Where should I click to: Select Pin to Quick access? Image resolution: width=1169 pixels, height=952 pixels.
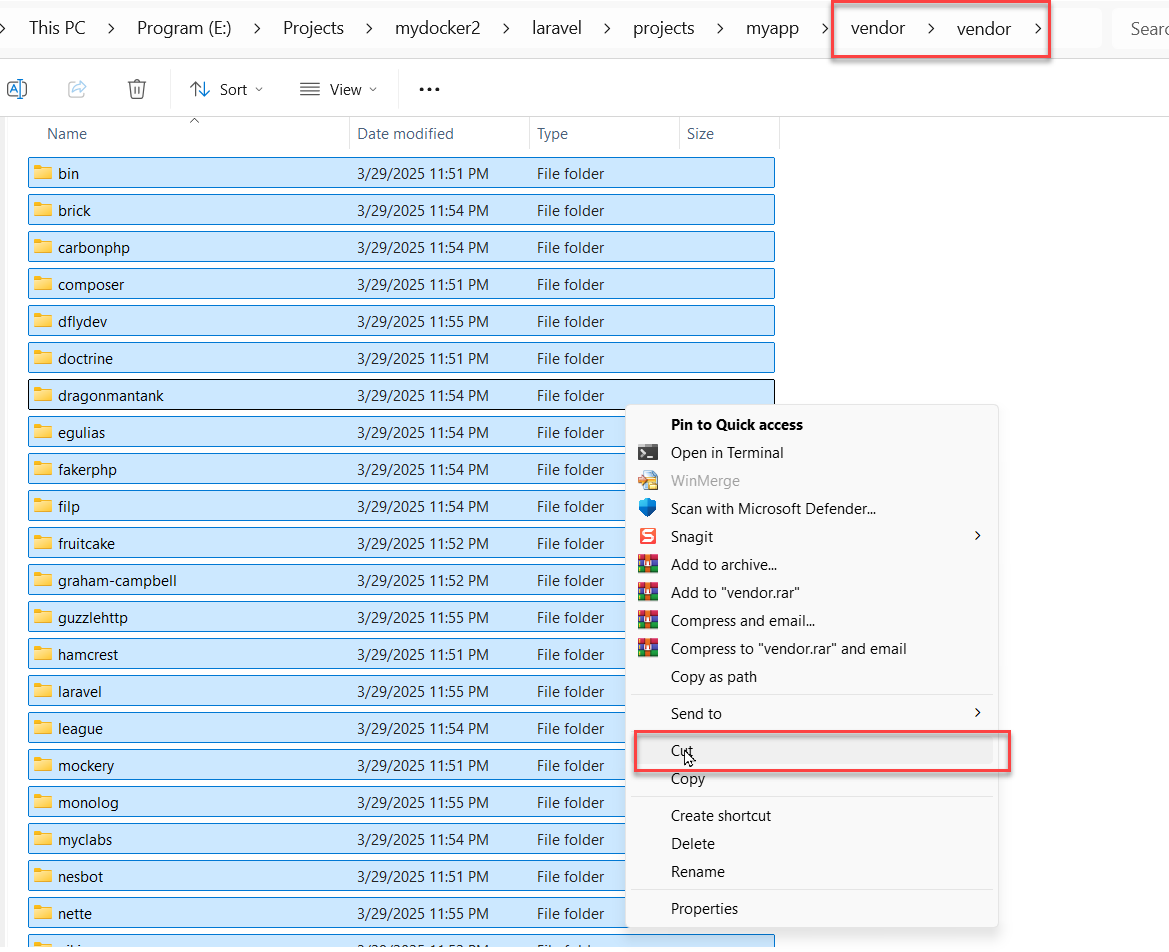[x=813, y=425]
